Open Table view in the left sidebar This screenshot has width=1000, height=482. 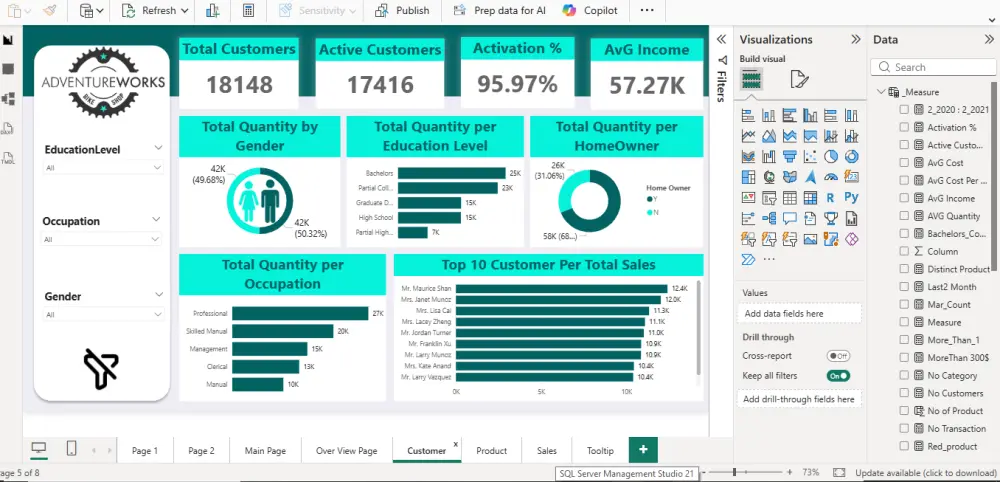coord(8,69)
